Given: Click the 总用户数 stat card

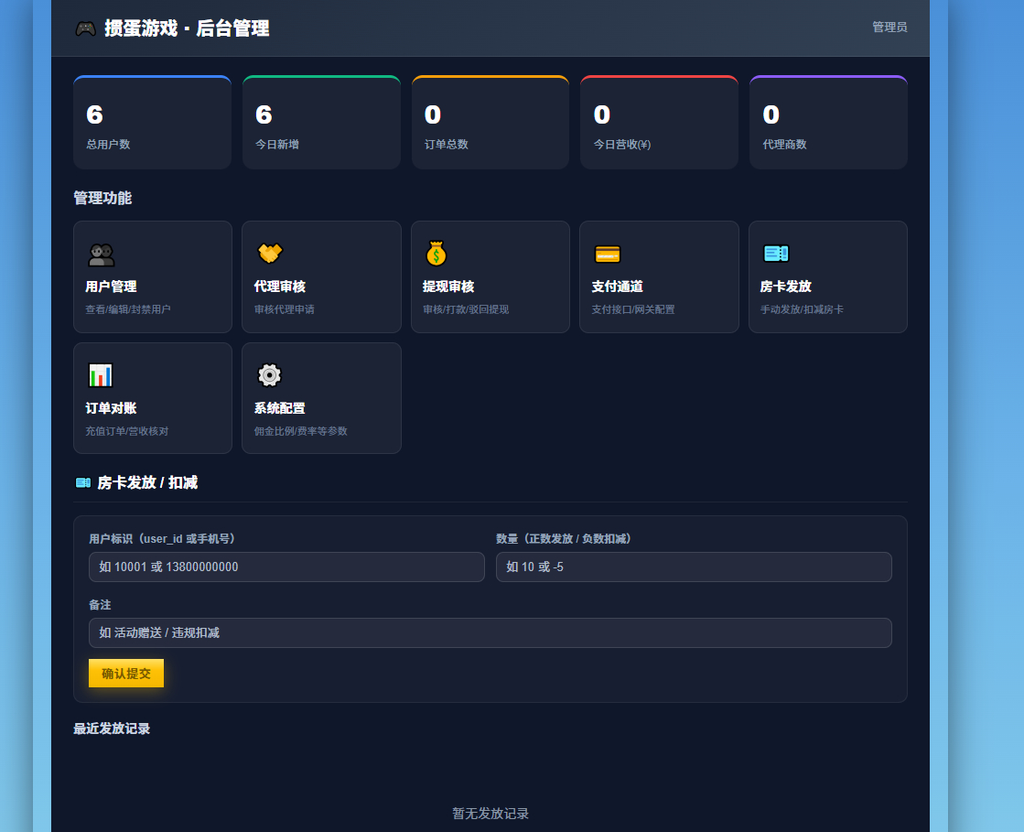Looking at the screenshot, I should 152,122.
